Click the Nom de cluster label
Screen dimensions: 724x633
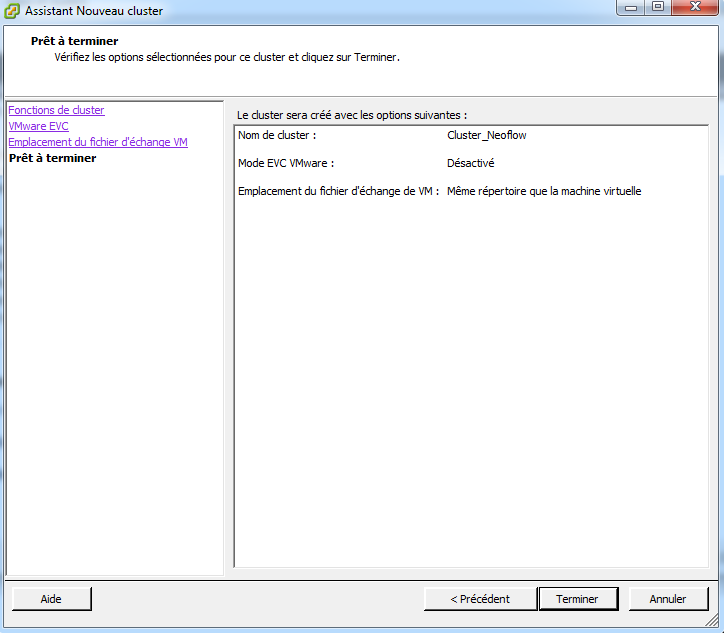(x=277, y=135)
